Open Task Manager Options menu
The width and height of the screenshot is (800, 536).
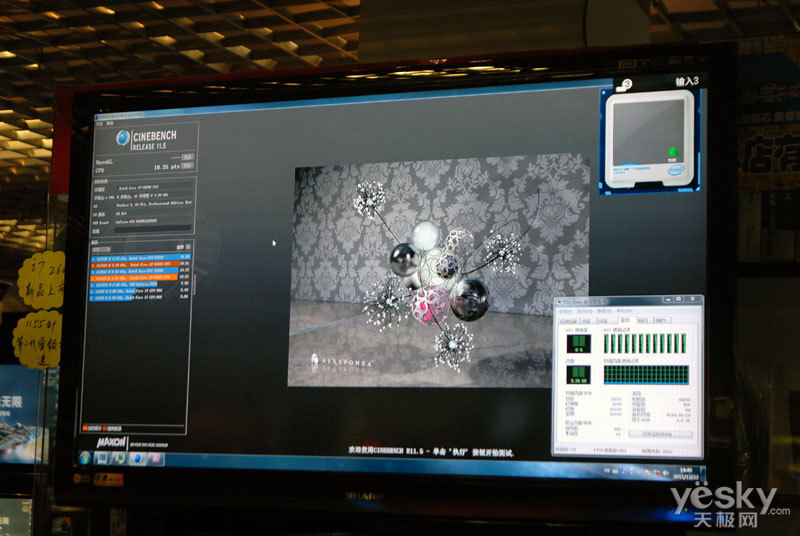point(585,311)
